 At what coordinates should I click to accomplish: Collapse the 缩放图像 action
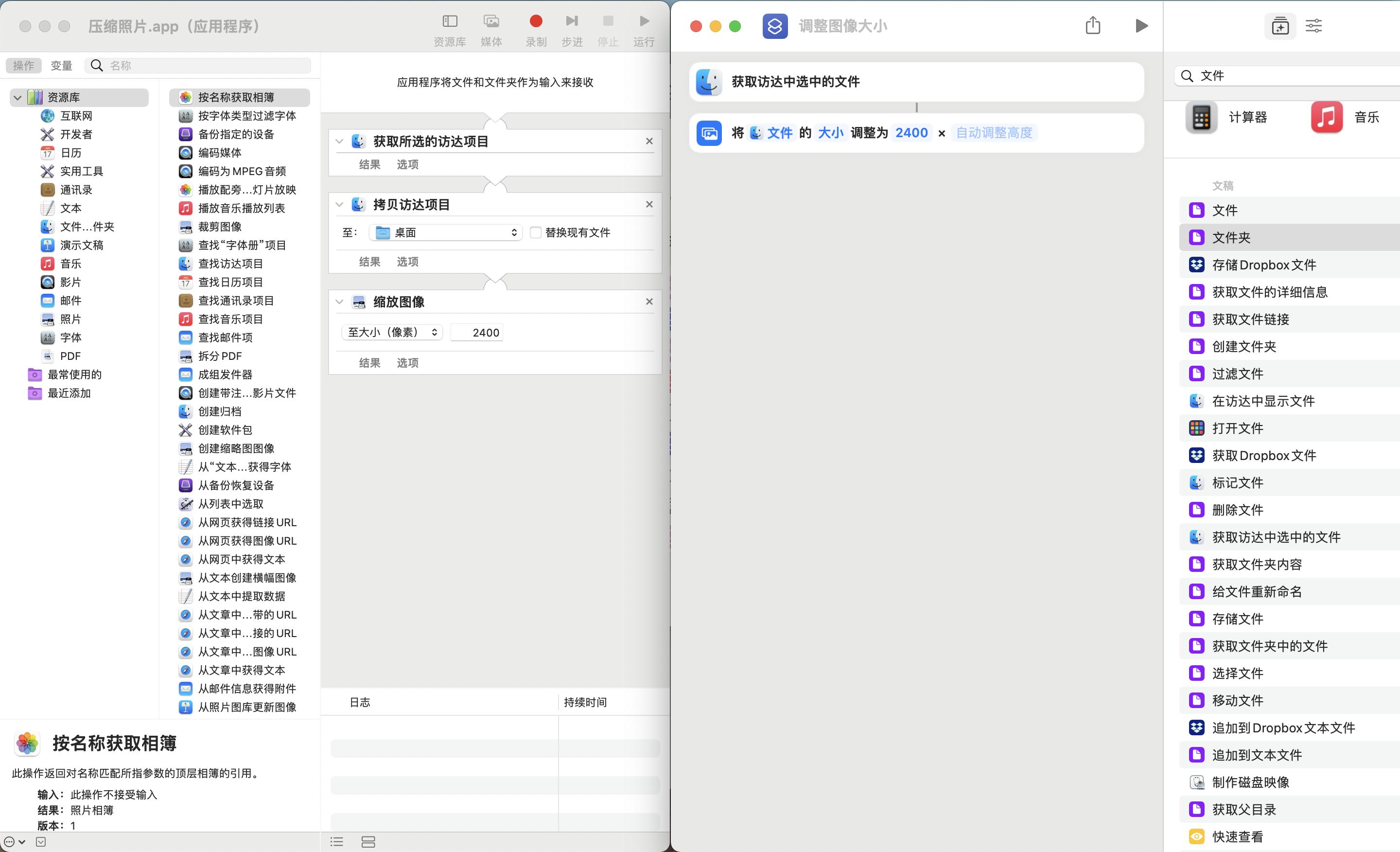tap(339, 302)
